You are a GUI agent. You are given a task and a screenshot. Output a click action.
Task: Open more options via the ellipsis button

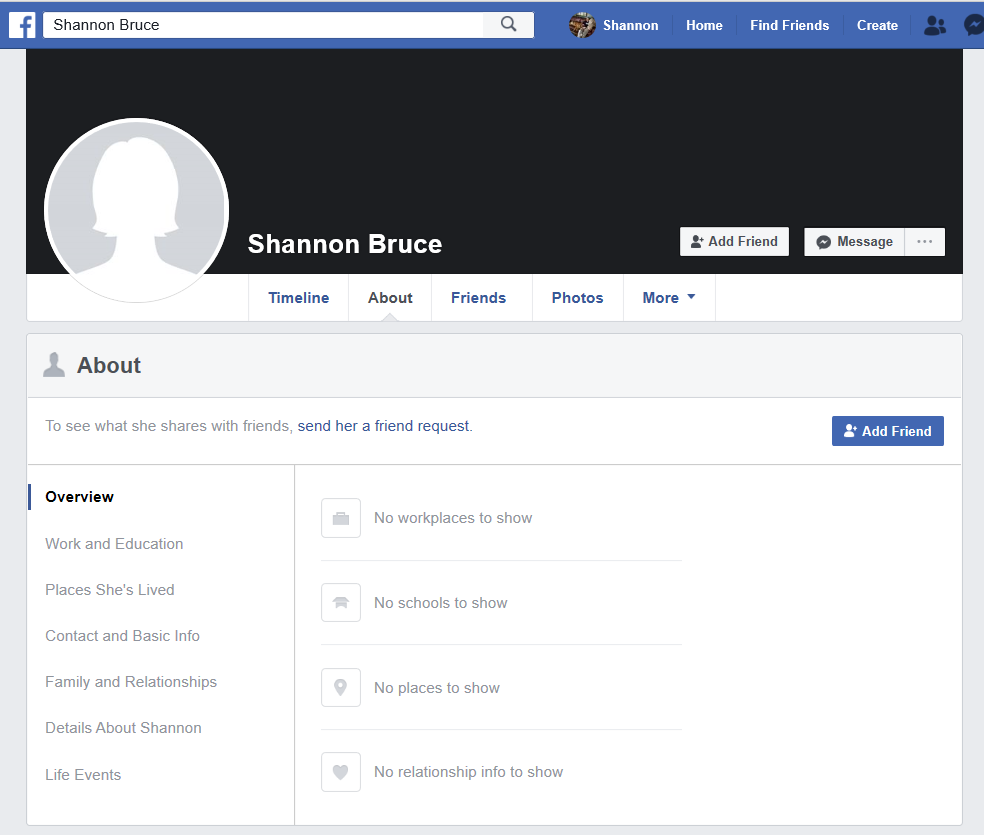924,241
